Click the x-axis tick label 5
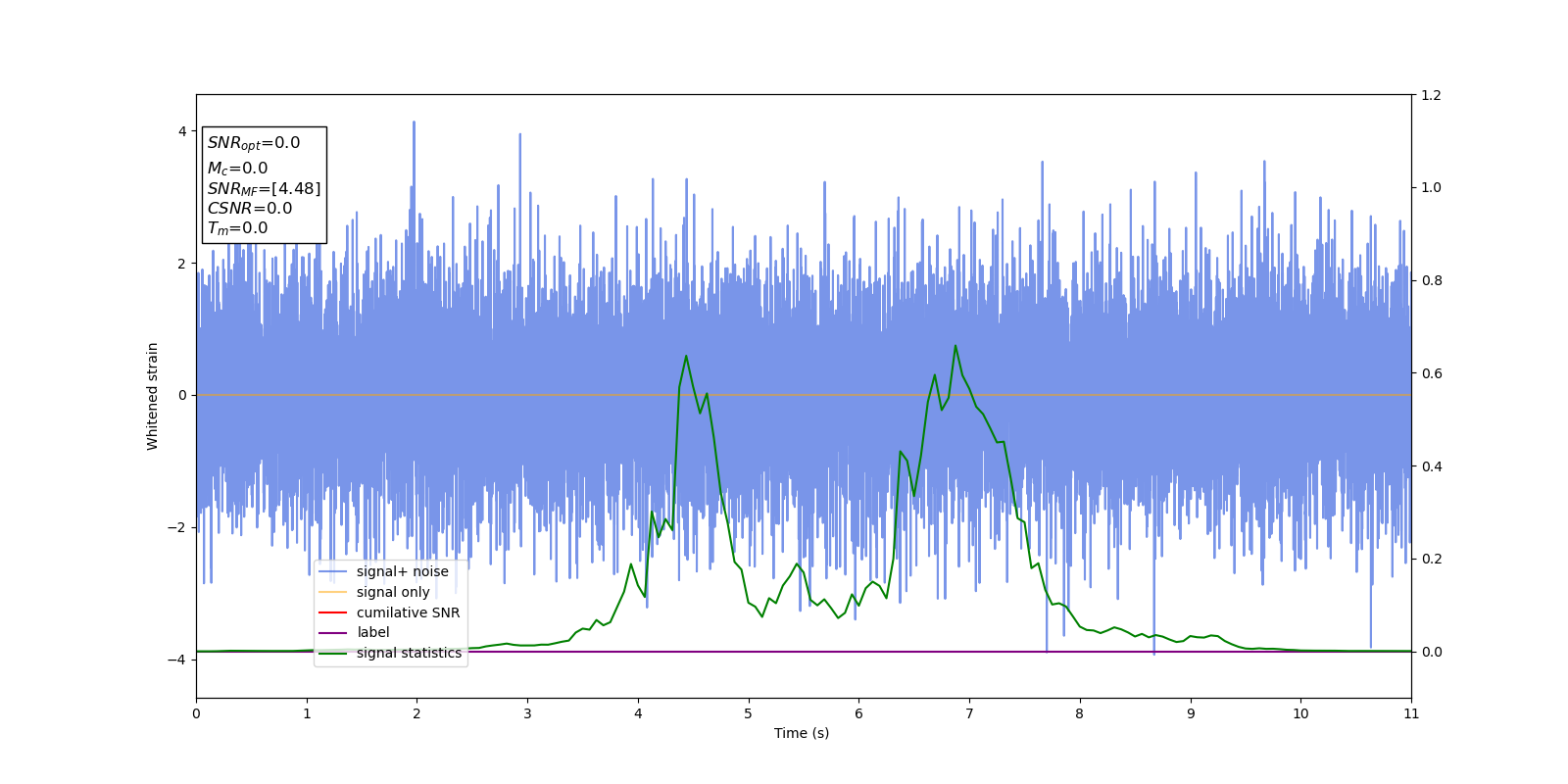This screenshot has width=1568, height=784. (x=749, y=713)
